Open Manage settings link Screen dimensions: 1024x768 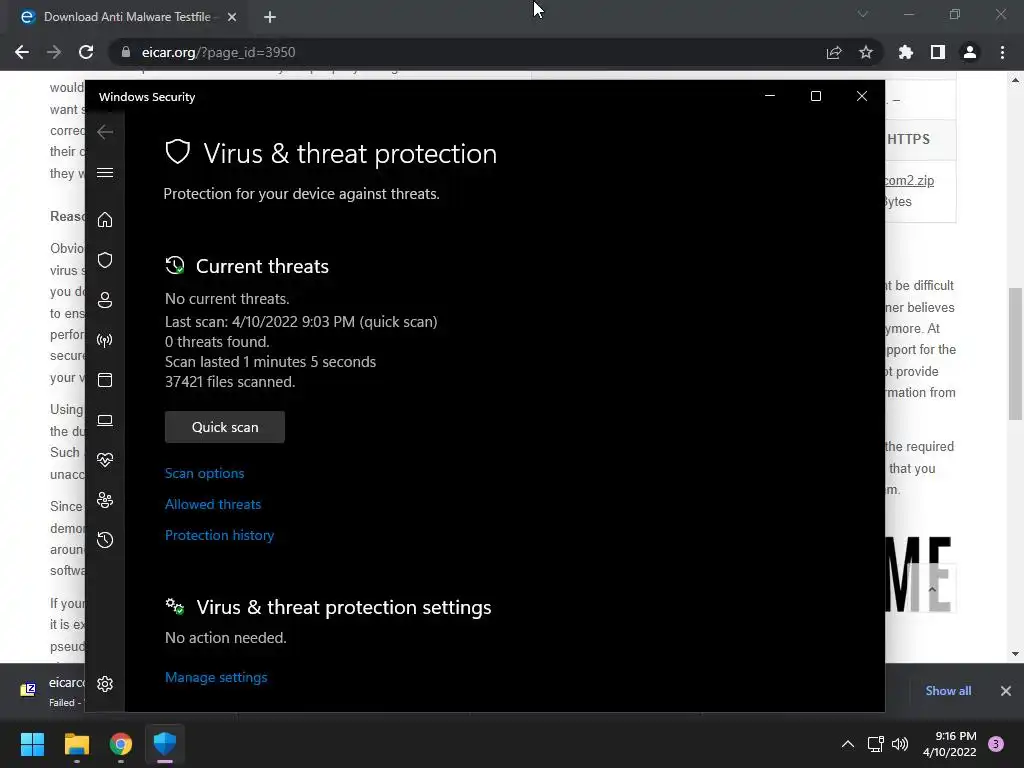coord(216,677)
